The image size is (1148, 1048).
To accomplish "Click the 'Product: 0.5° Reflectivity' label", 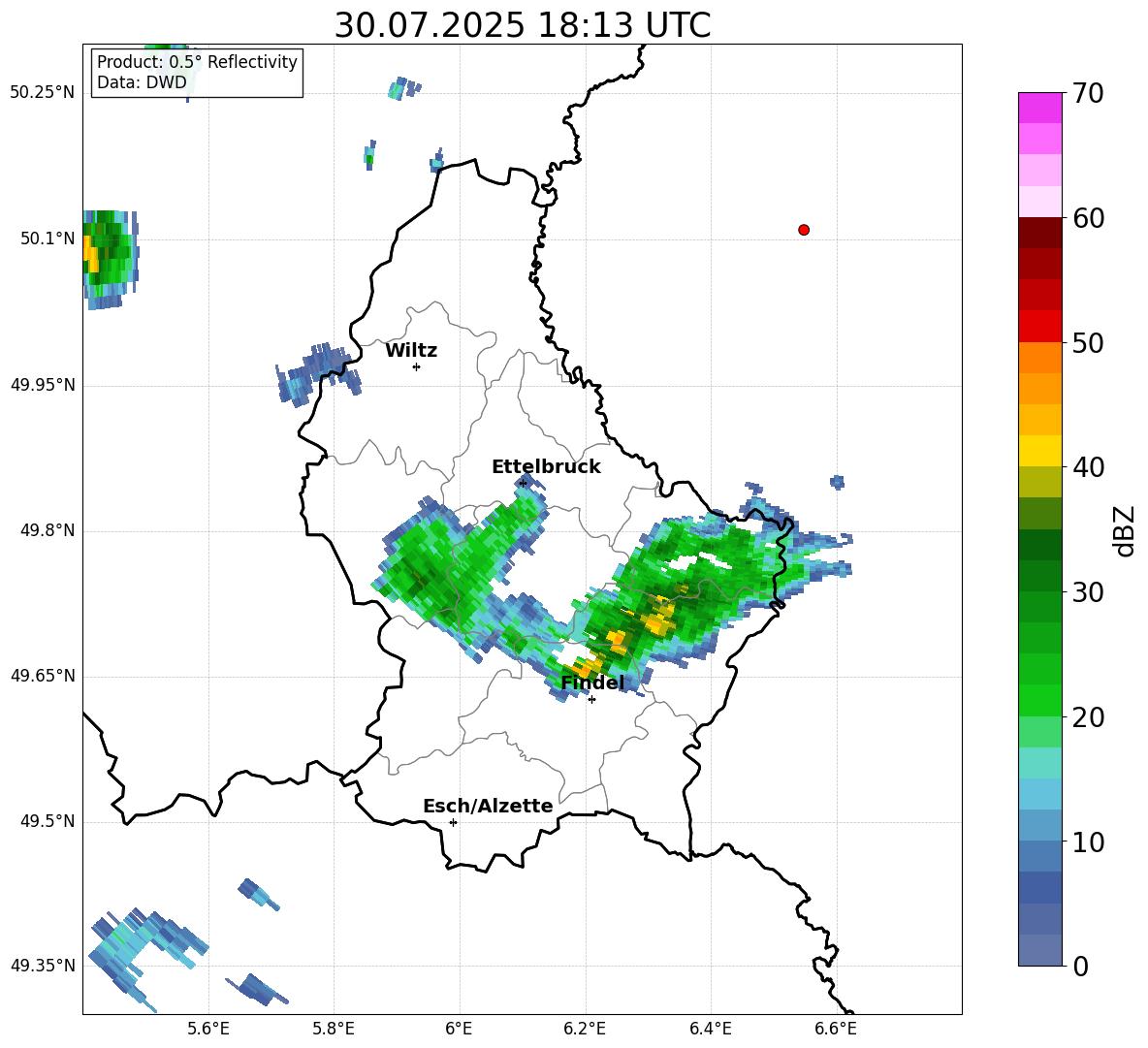I will (197, 61).
